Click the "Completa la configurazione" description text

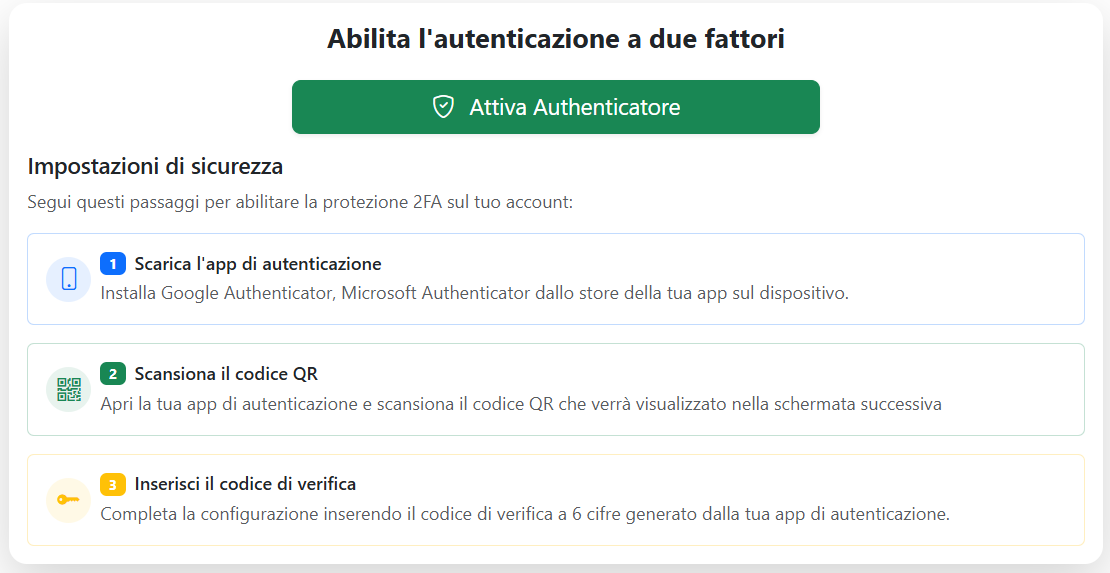(x=524, y=514)
